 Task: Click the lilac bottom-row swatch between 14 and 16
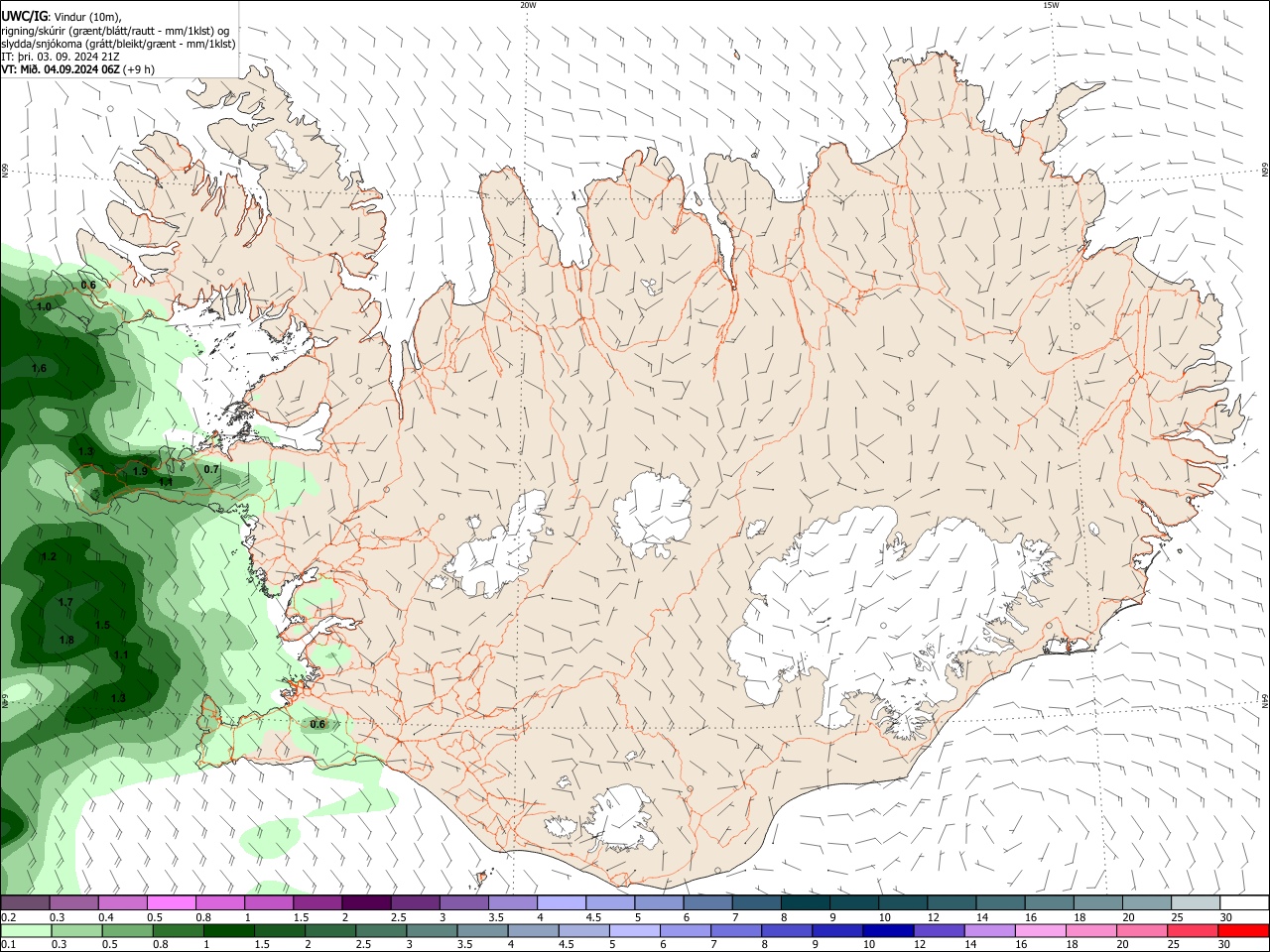(x=988, y=930)
